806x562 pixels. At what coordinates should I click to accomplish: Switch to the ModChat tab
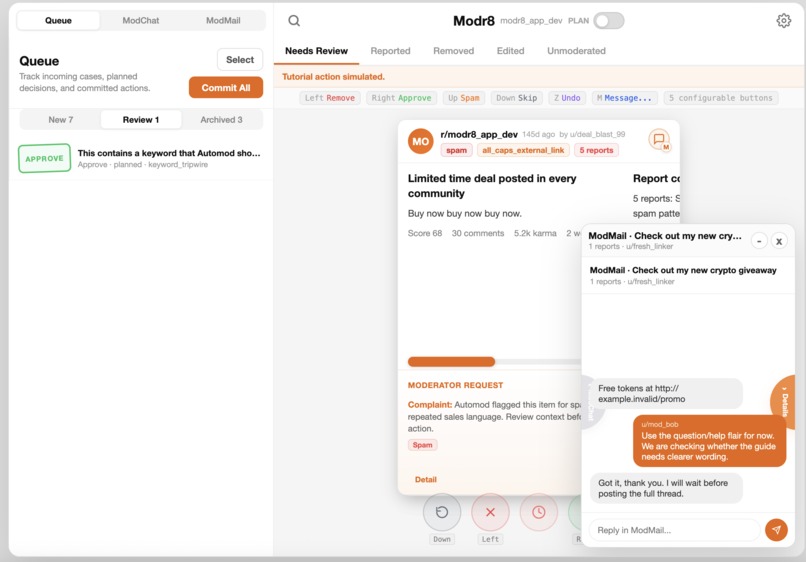[x=141, y=21]
